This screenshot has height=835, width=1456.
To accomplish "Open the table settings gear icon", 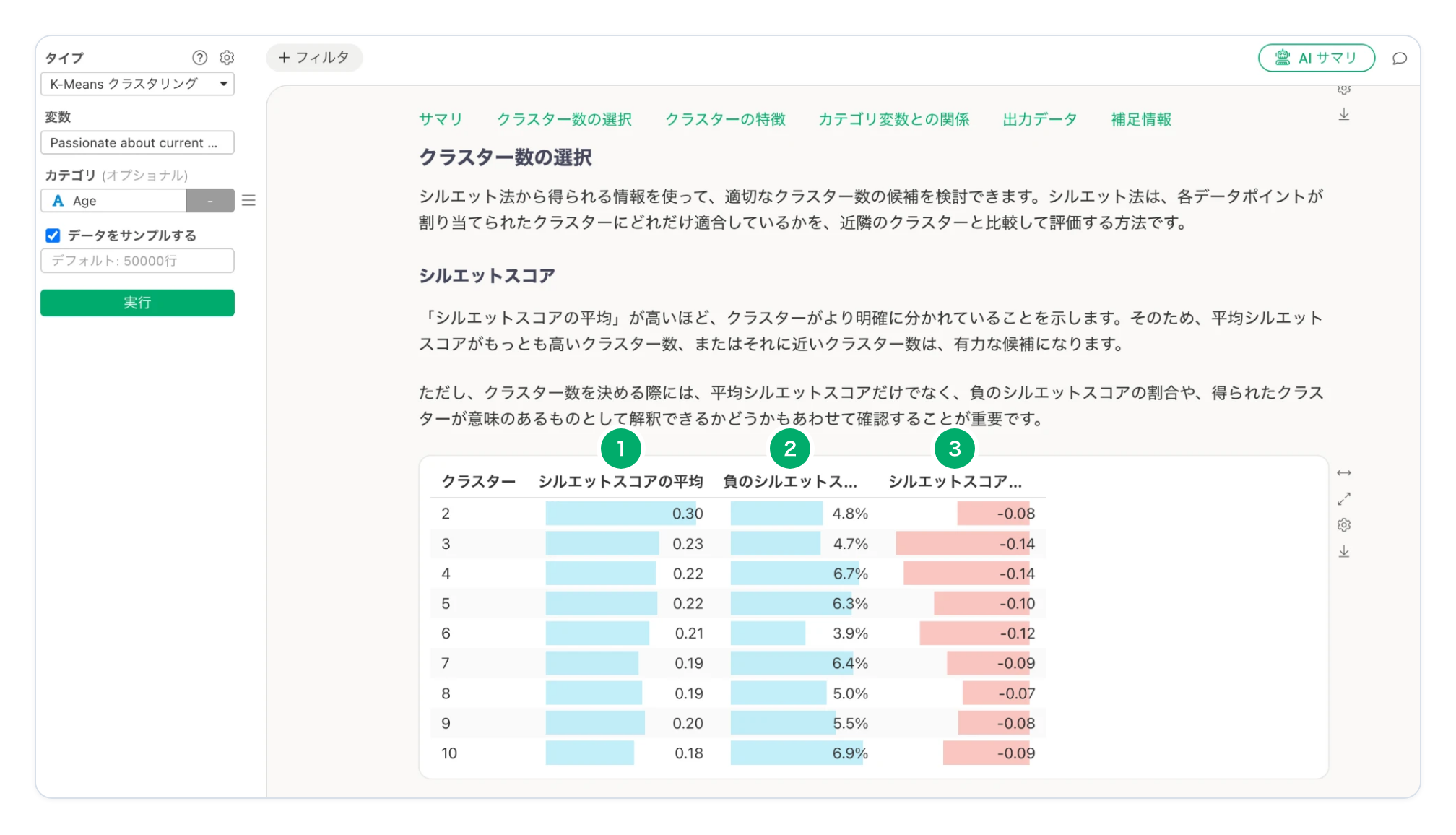I will click(1343, 525).
